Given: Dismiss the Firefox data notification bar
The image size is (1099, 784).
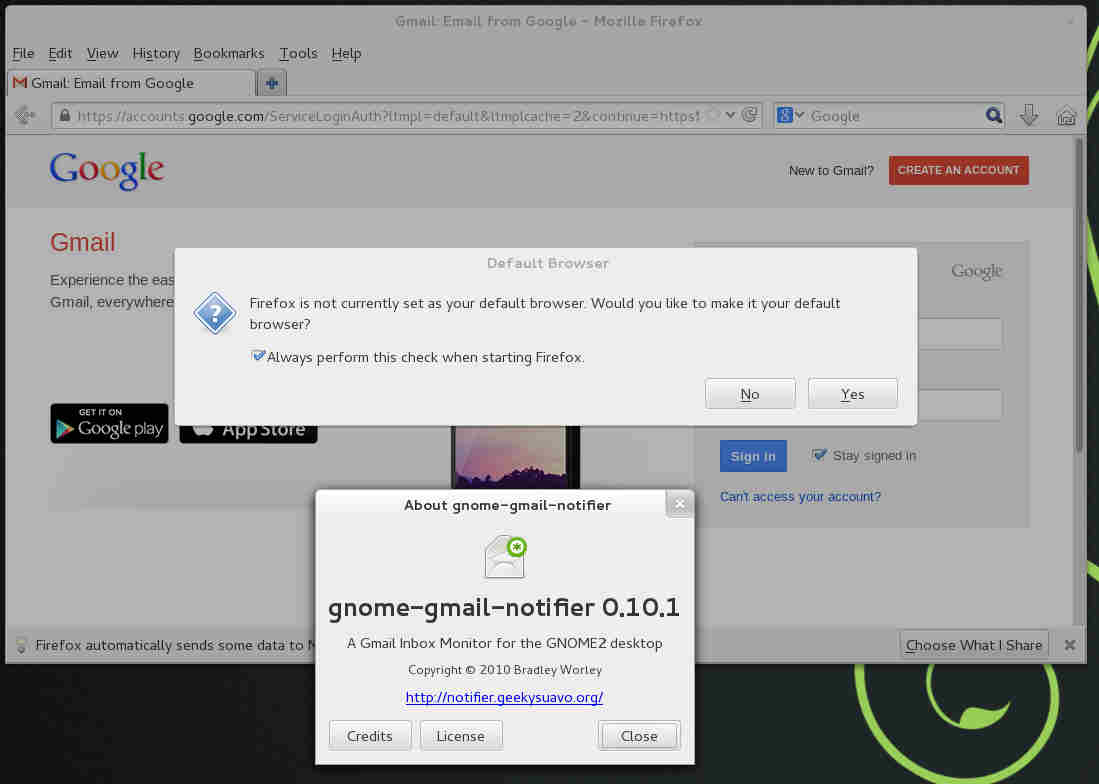Looking at the screenshot, I should (1070, 645).
